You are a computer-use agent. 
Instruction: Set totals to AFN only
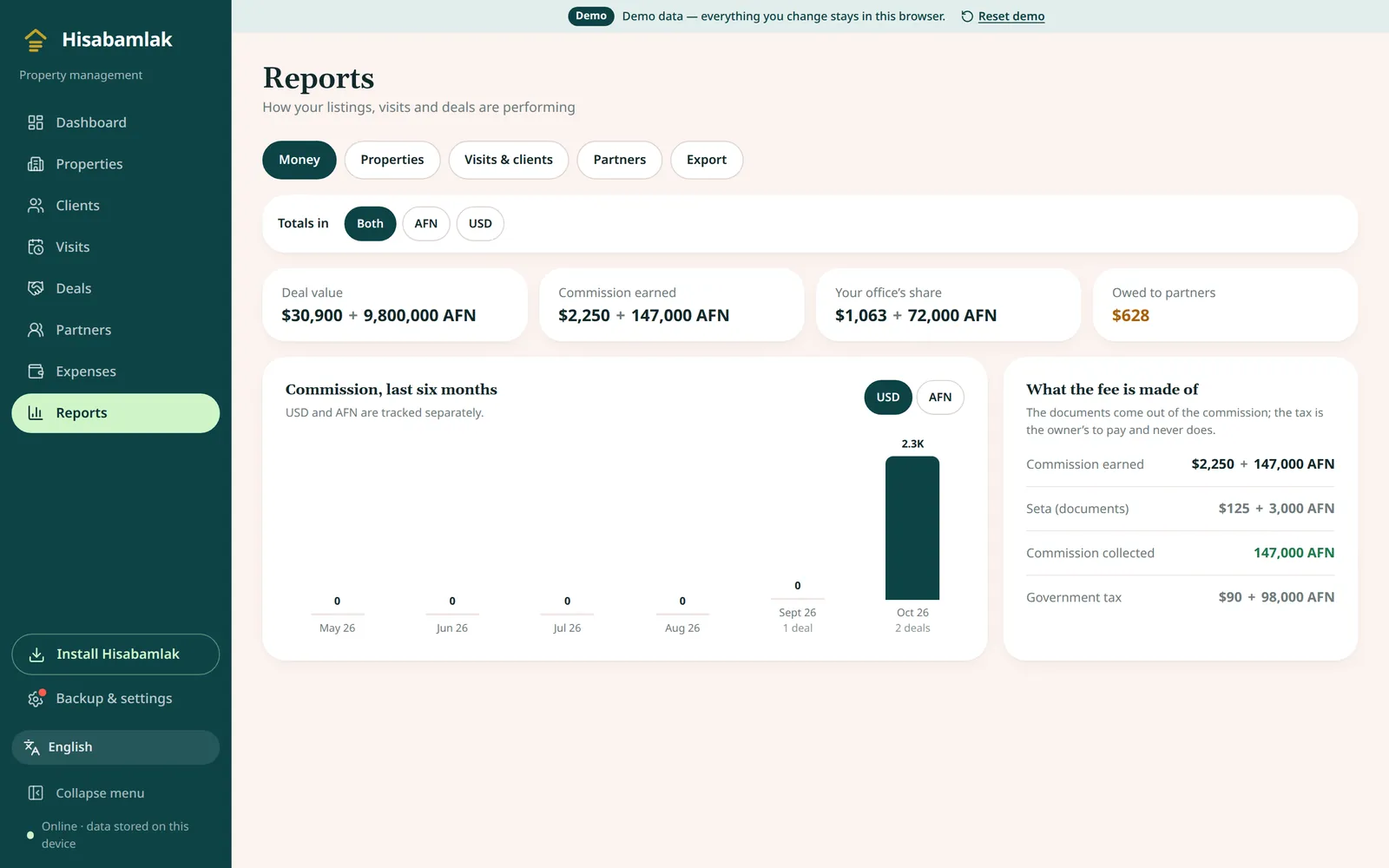pos(426,224)
